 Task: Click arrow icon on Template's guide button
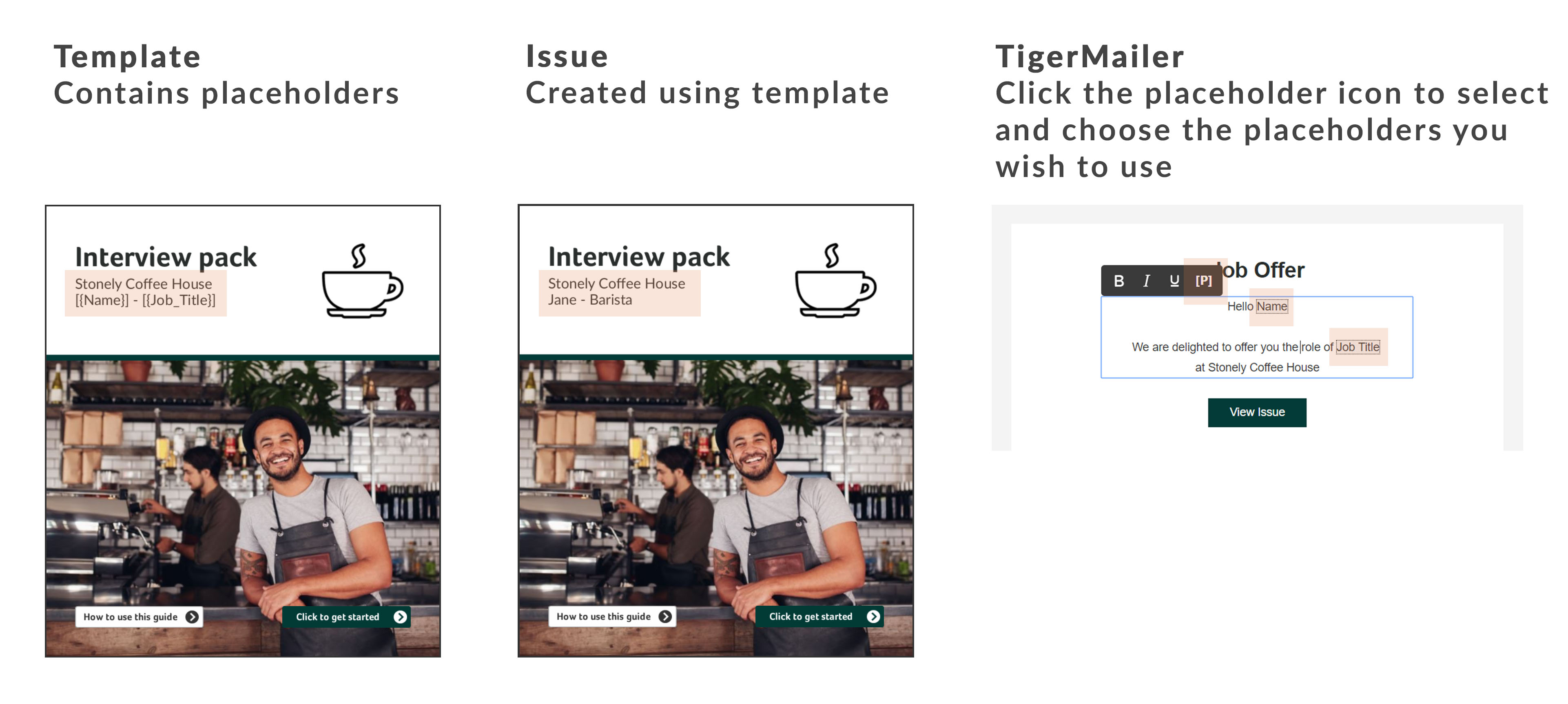pos(192,617)
